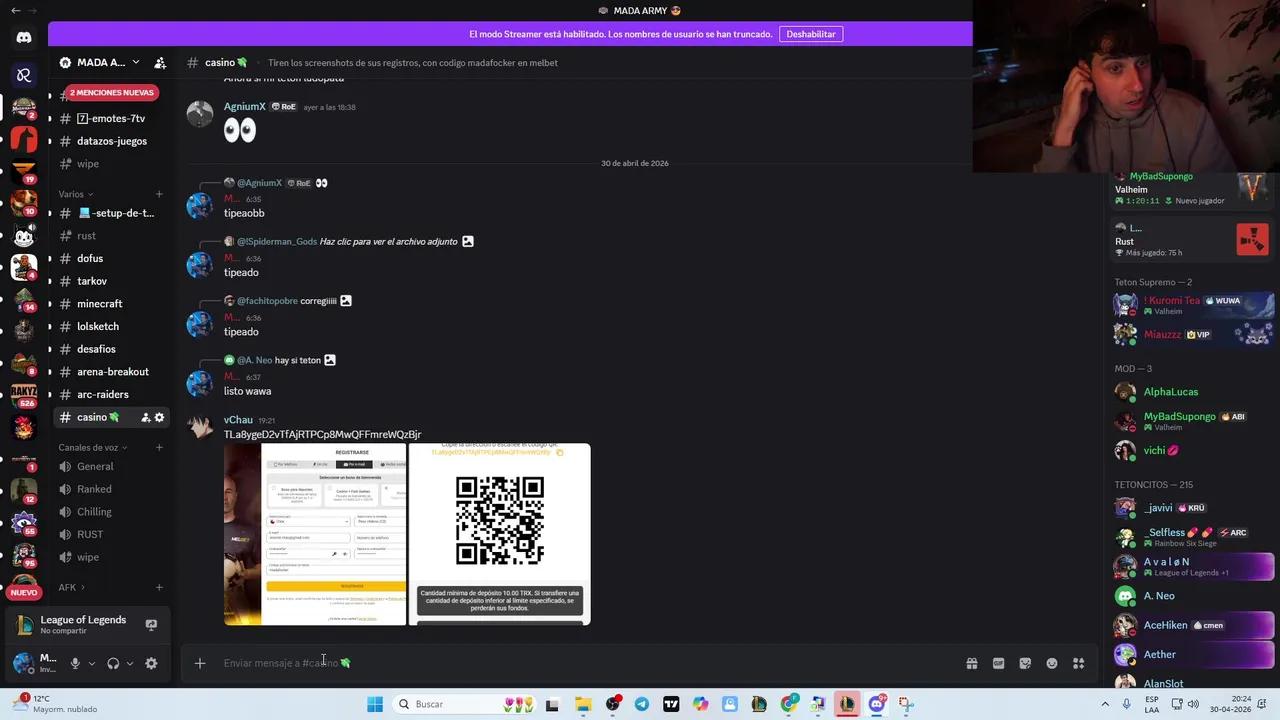The height and width of the screenshot is (720, 1280).
Task: Join the General voice channel
Action: [110, 467]
